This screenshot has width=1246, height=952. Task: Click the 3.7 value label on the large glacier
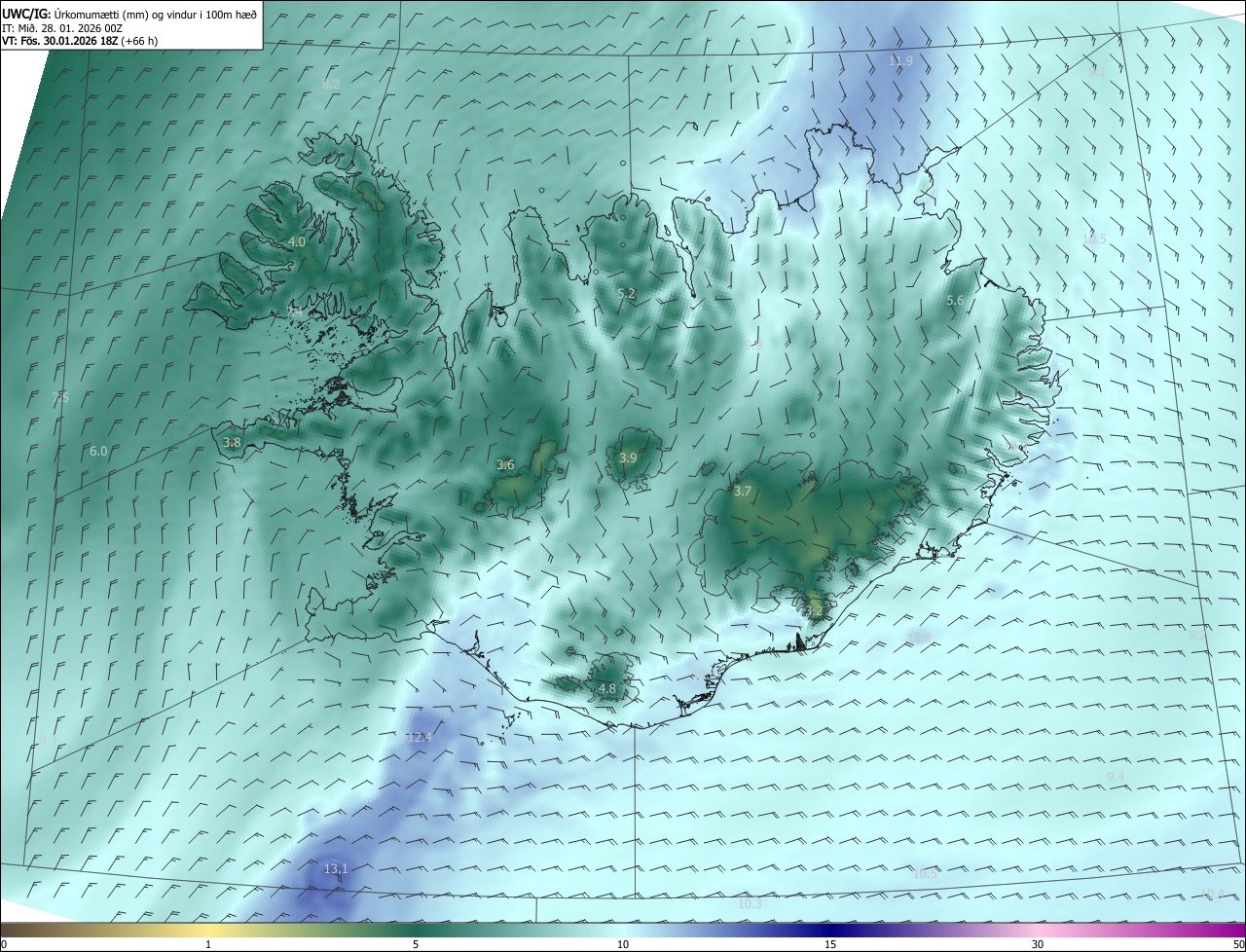tap(743, 492)
